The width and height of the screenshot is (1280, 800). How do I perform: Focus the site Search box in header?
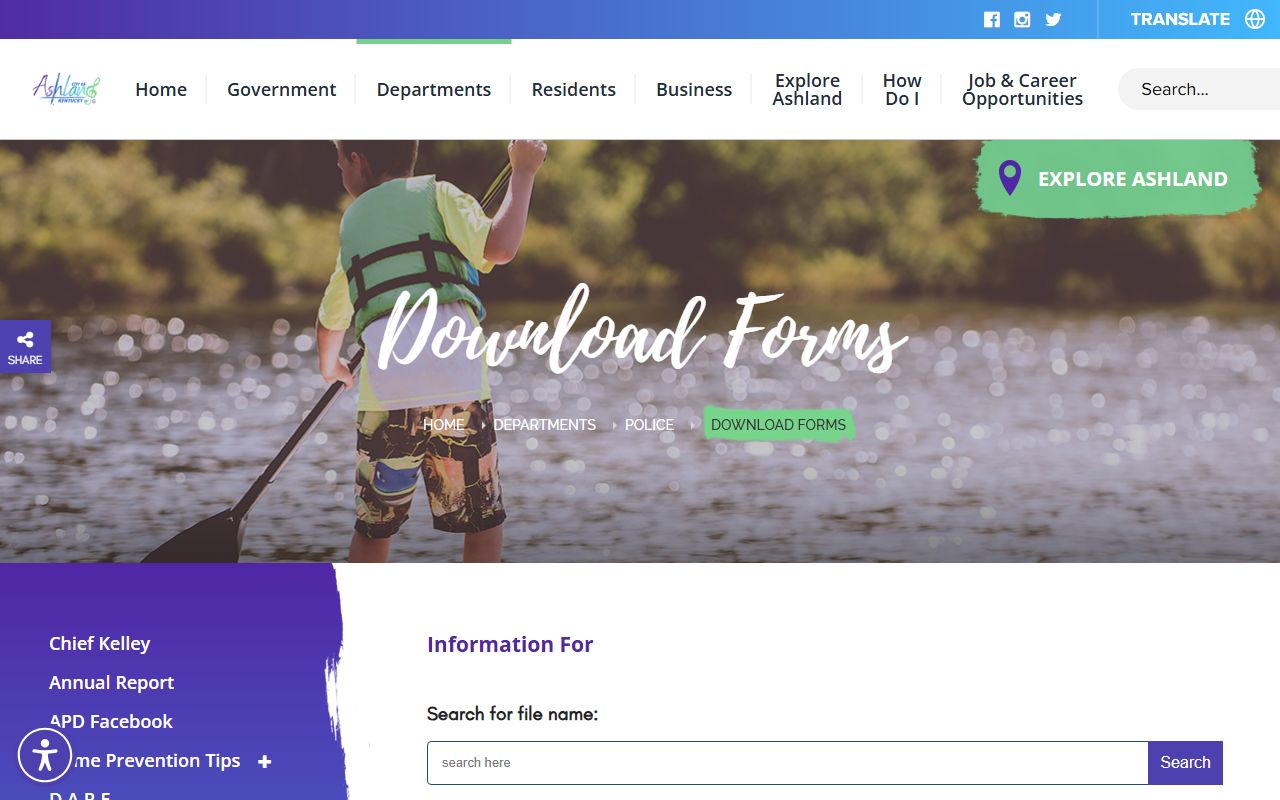[x=1199, y=89]
